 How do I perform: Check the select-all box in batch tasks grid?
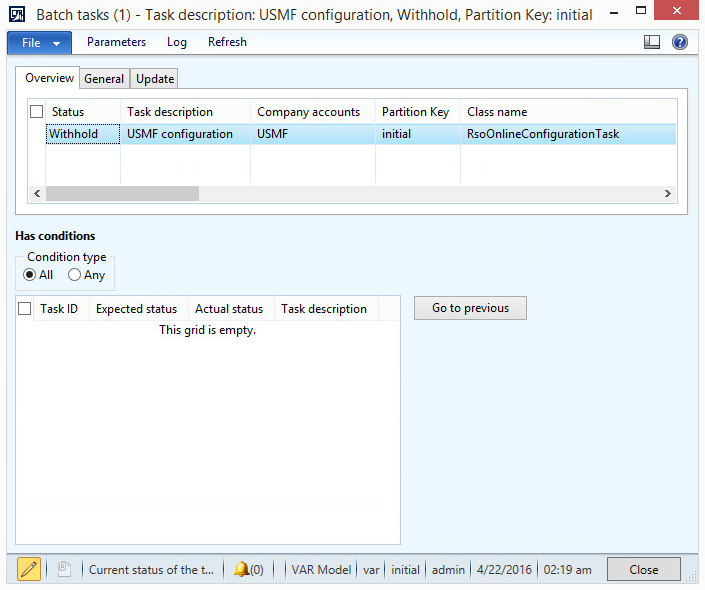tap(37, 112)
